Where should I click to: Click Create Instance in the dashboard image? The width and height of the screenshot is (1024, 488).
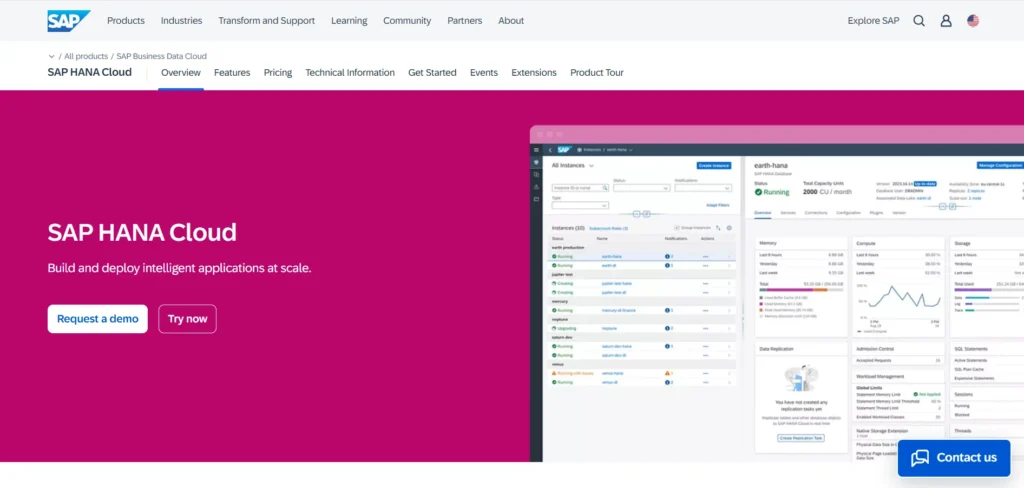714,166
